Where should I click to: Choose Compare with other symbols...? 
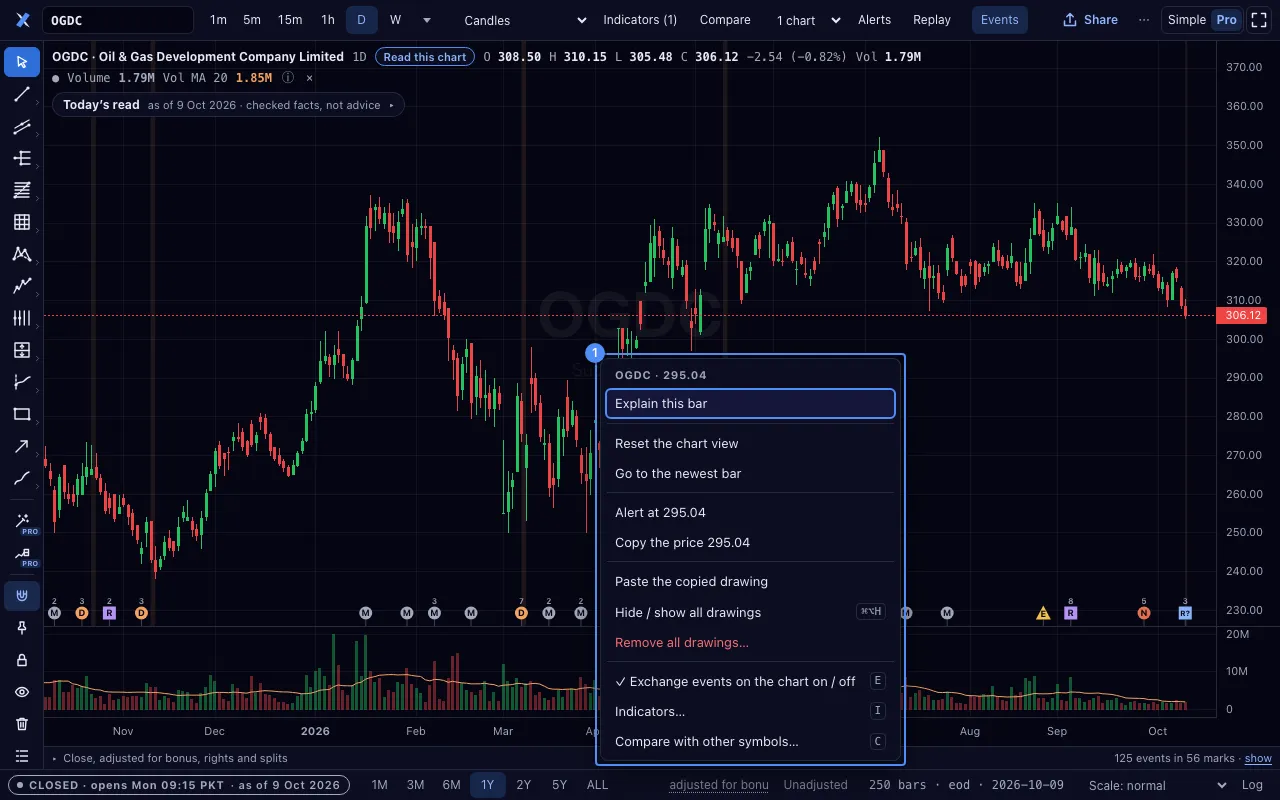[x=750, y=741]
